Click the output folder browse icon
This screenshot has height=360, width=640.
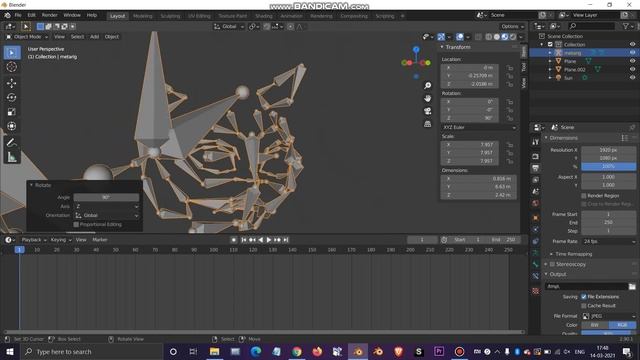pos(632,287)
